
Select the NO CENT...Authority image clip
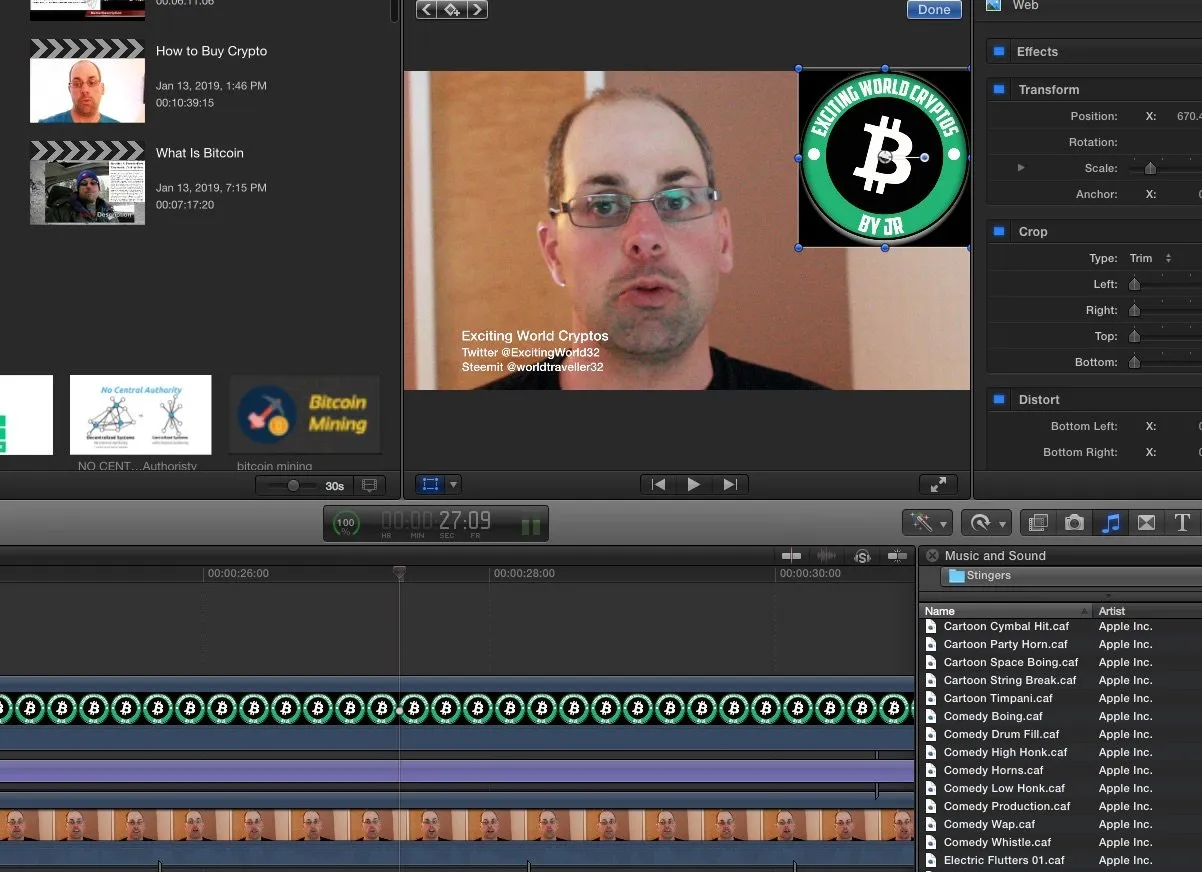pos(140,415)
